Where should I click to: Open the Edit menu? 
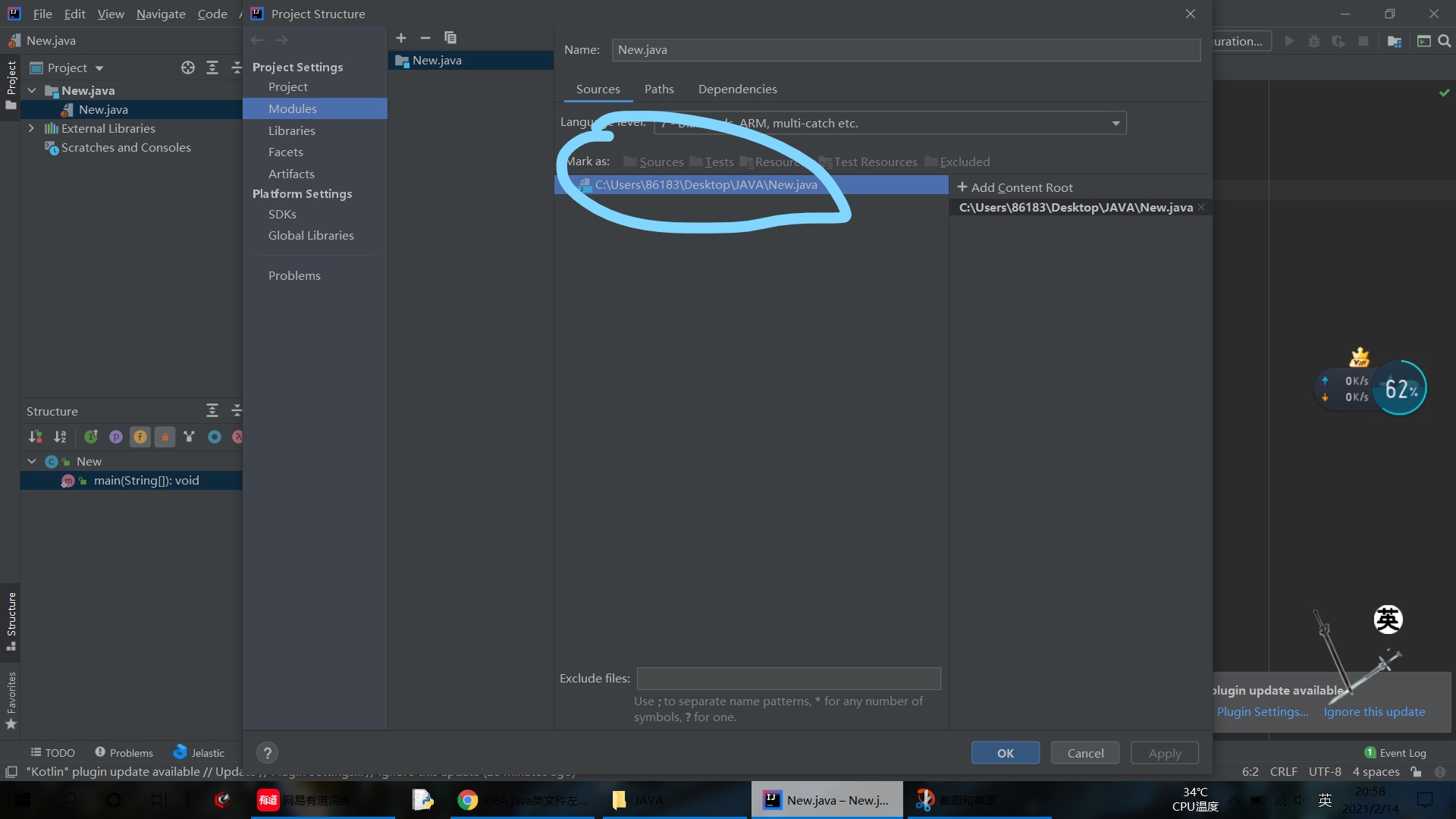(x=74, y=14)
